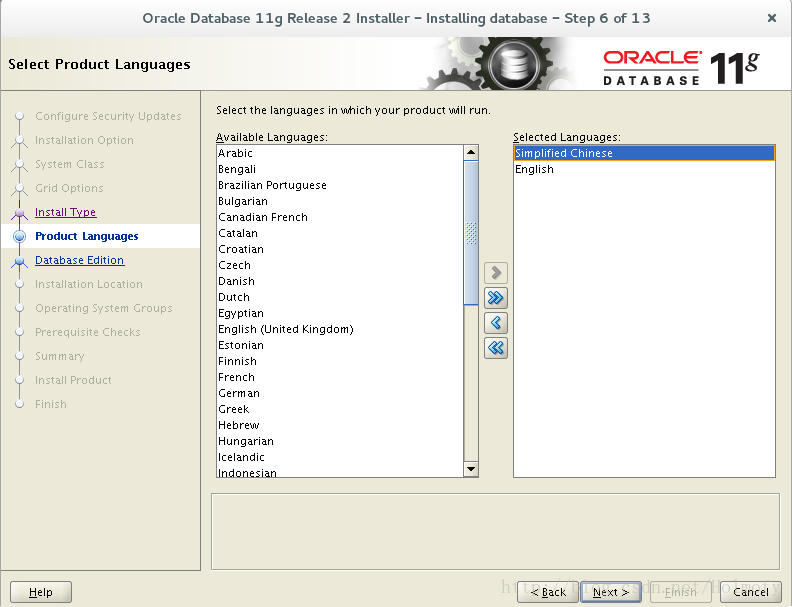792x607 pixels.
Task: Click the remove selected left arrow button
Action: [x=495, y=323]
